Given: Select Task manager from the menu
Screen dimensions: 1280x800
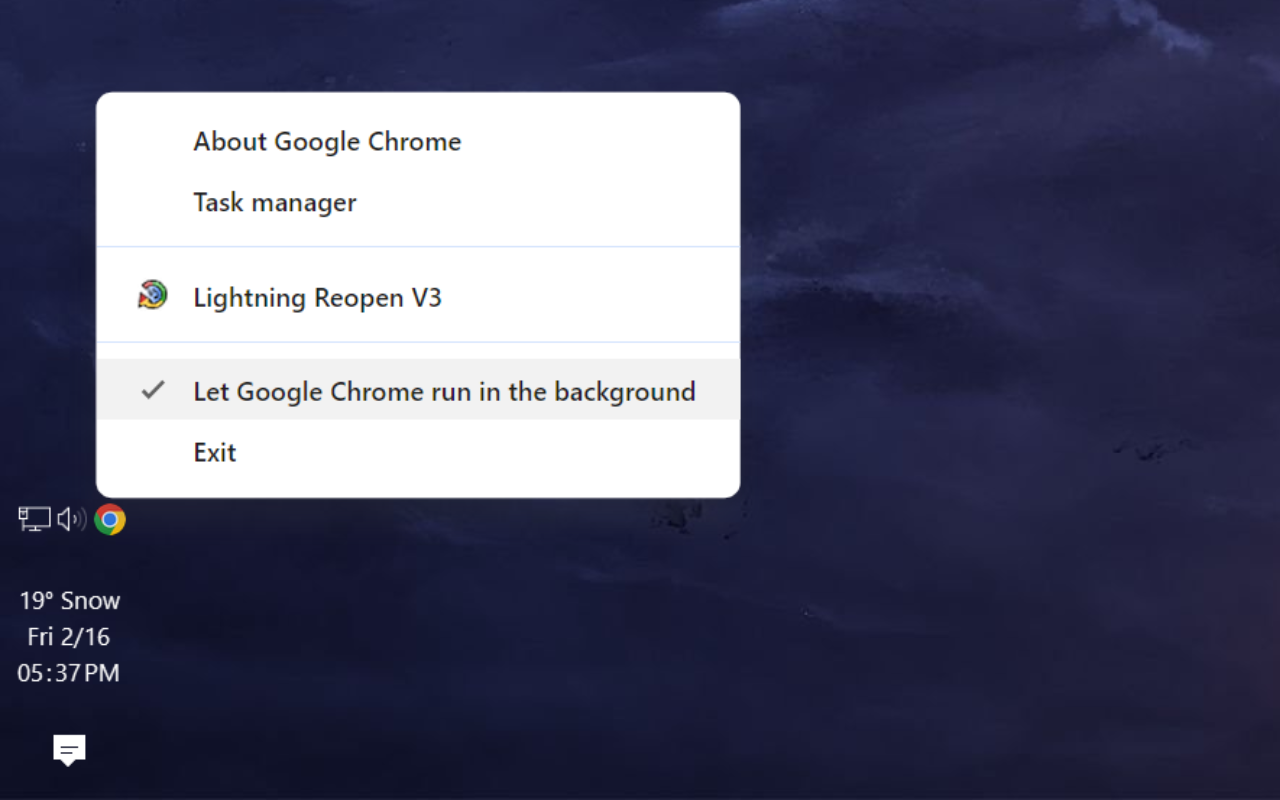Looking at the screenshot, I should [x=274, y=202].
